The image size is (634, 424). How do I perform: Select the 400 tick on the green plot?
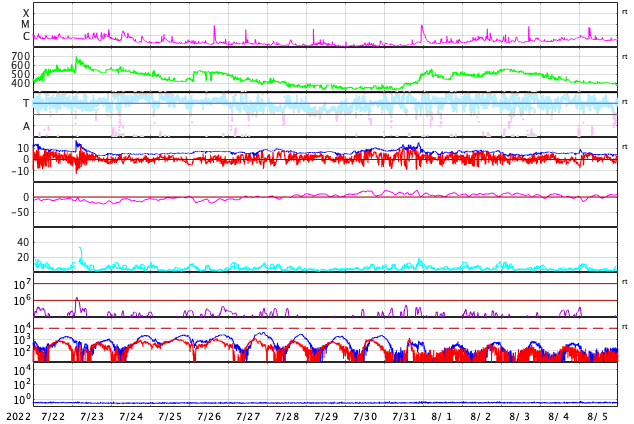point(21,83)
